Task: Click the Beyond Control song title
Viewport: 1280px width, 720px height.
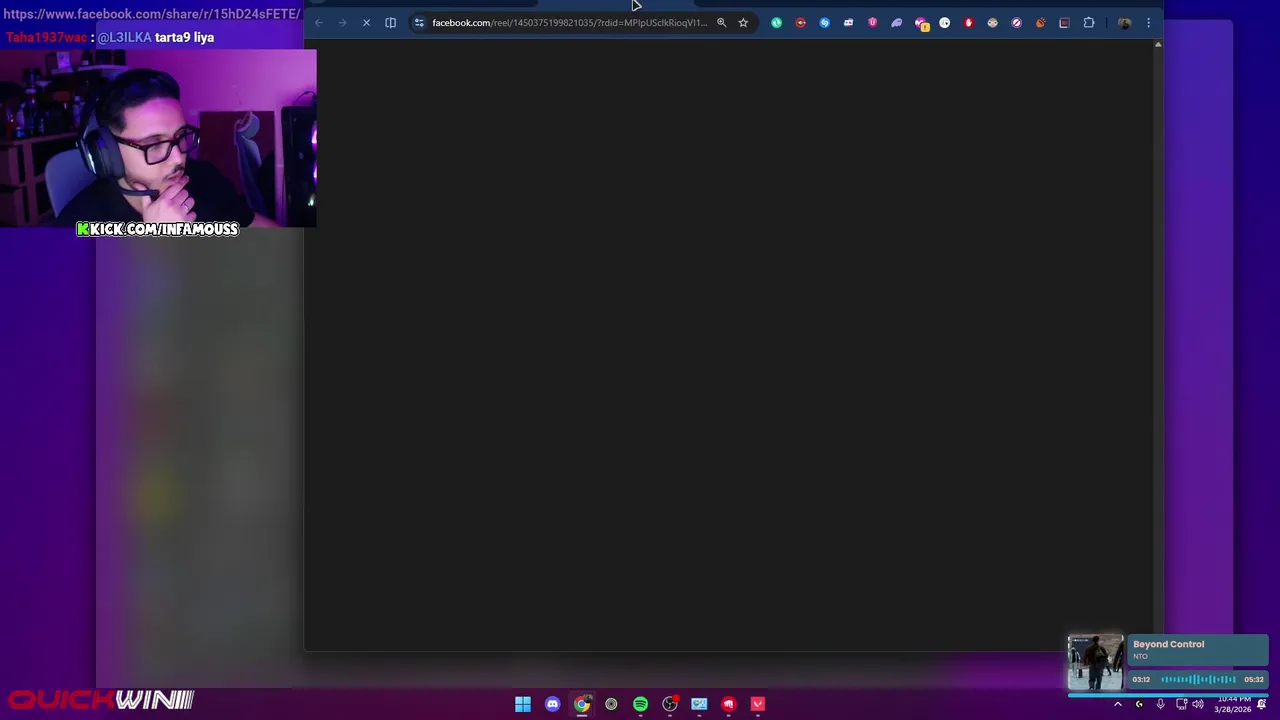Action: (x=1168, y=644)
